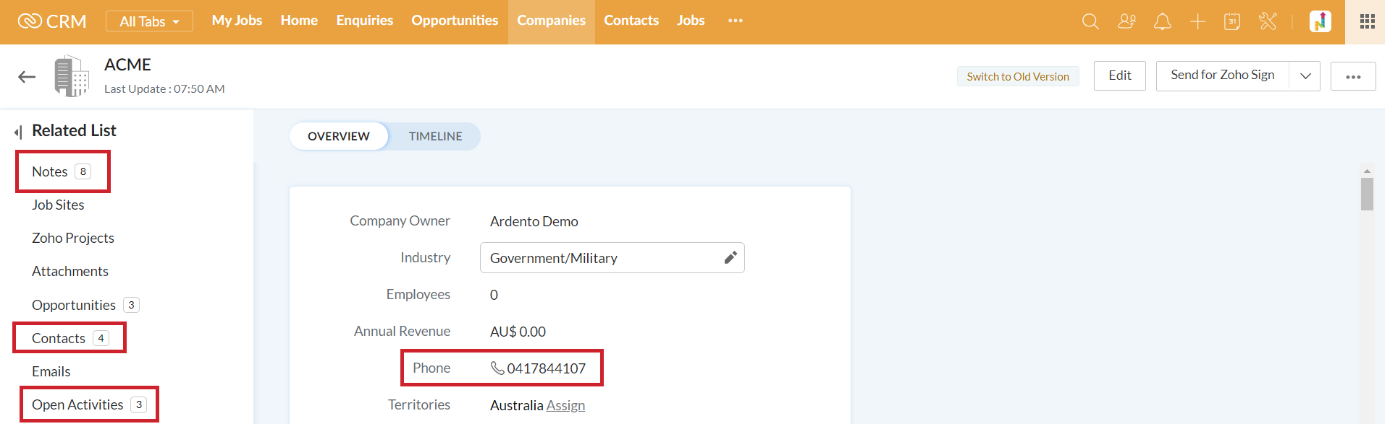This screenshot has height=424, width=1385.
Task: Open Contacts in Related List
Action: point(59,338)
